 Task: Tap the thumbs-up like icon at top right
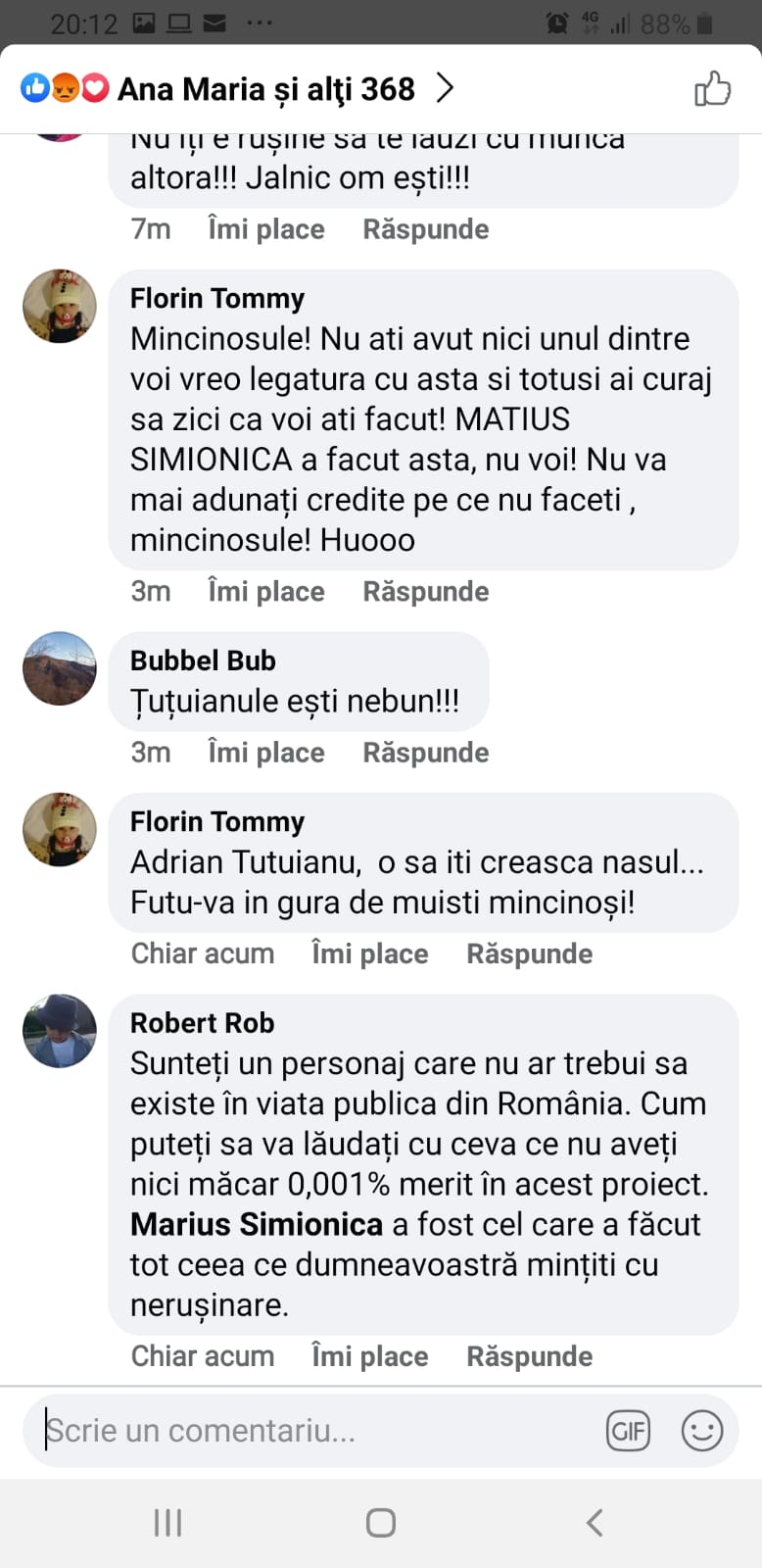pos(712,89)
